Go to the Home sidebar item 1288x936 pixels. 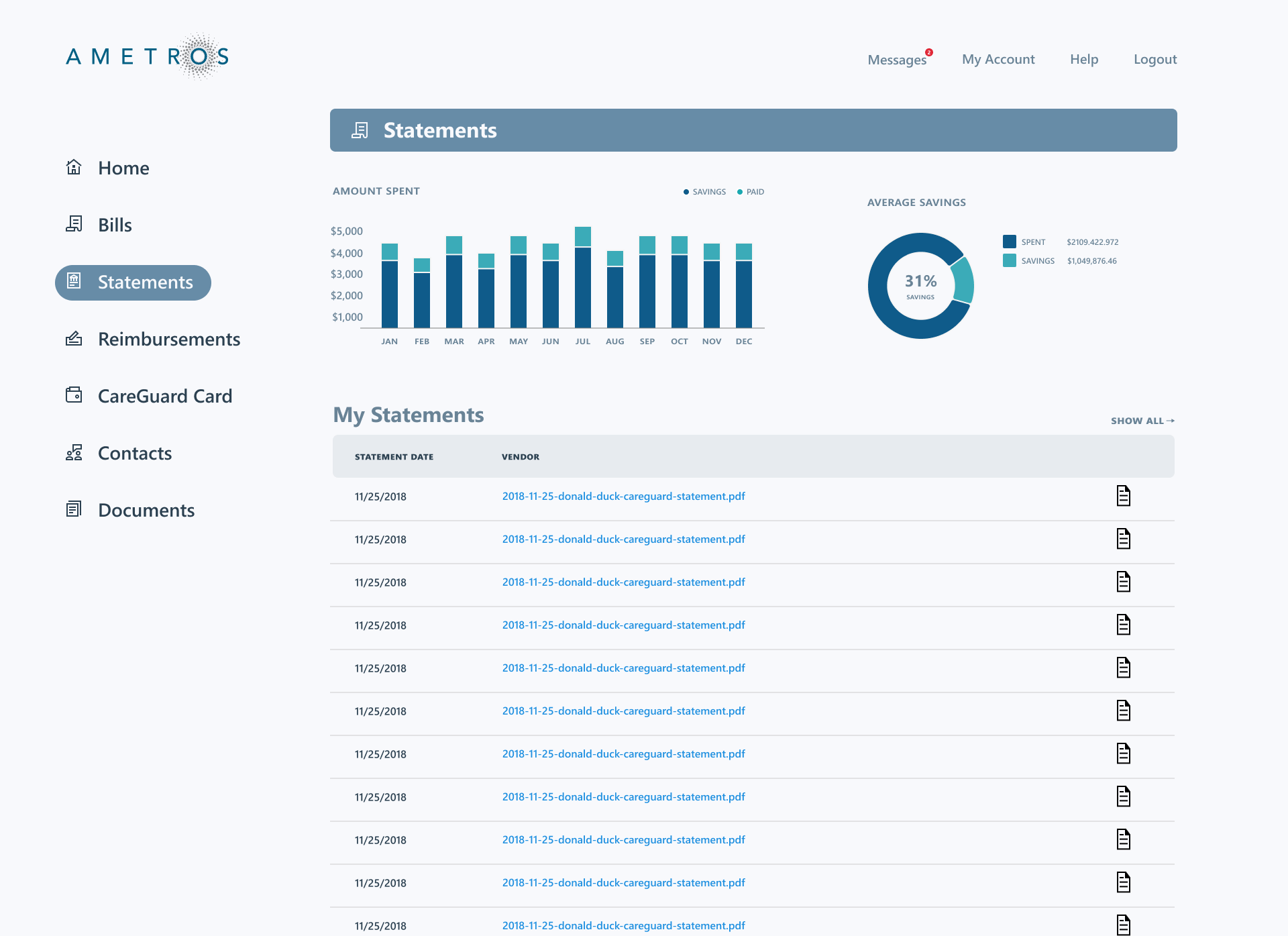[123, 168]
